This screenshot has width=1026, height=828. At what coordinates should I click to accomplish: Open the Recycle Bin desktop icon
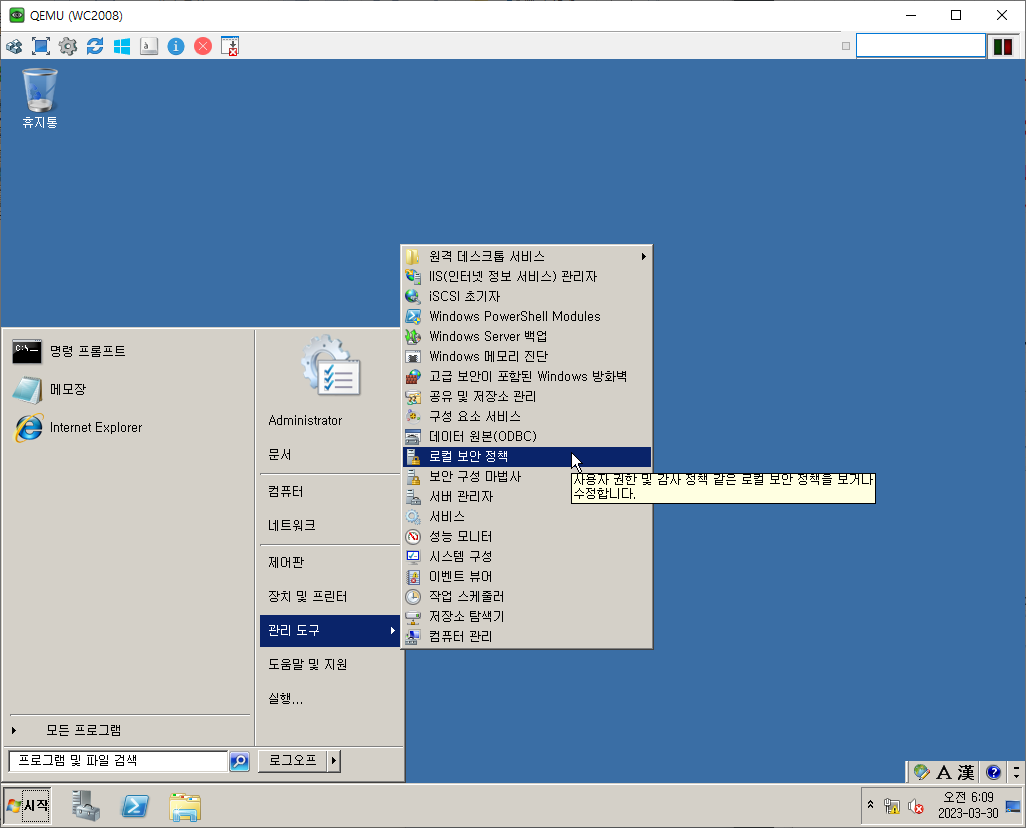(40, 98)
